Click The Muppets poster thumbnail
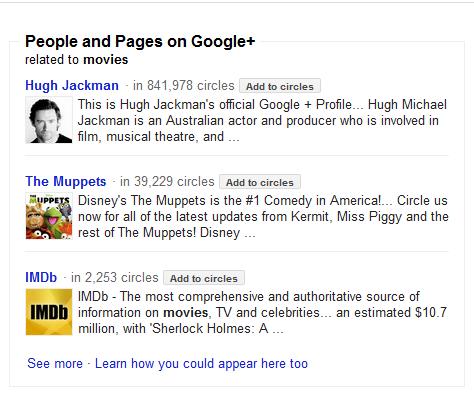The width and height of the screenshot is (474, 398). (x=49, y=216)
